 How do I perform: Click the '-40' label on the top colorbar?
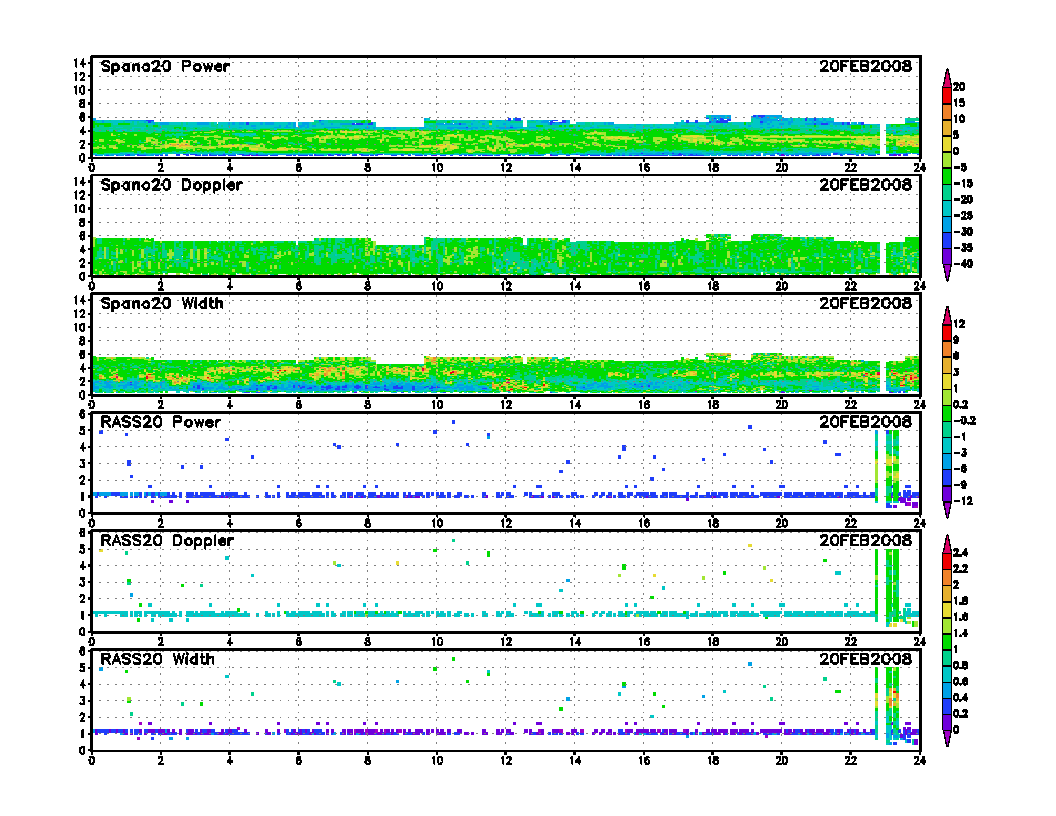tap(962, 264)
